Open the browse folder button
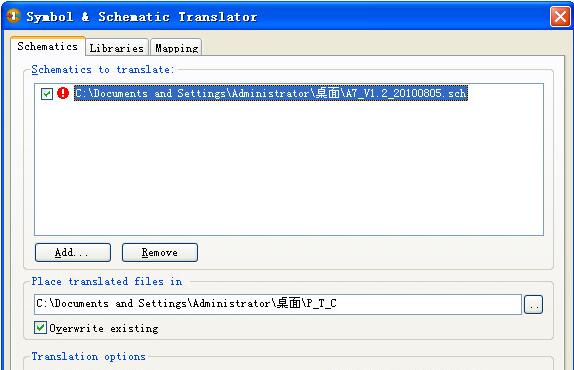Viewport: 574px width, 370px height. tap(533, 304)
